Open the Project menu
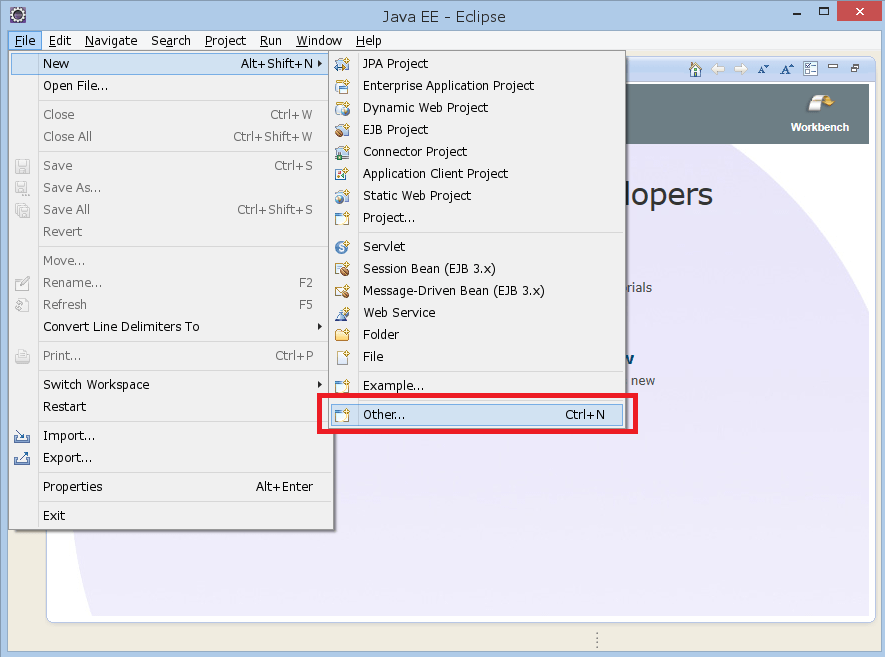The height and width of the screenshot is (657, 885). pyautogui.click(x=225, y=41)
